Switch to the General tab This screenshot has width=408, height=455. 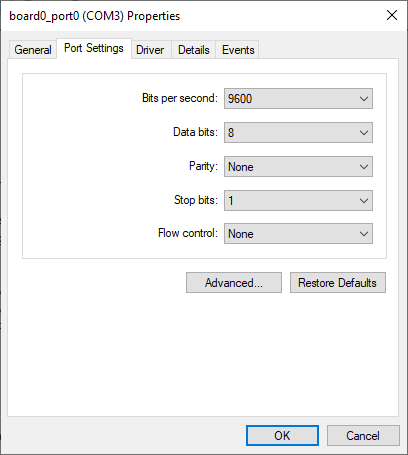tap(32, 50)
